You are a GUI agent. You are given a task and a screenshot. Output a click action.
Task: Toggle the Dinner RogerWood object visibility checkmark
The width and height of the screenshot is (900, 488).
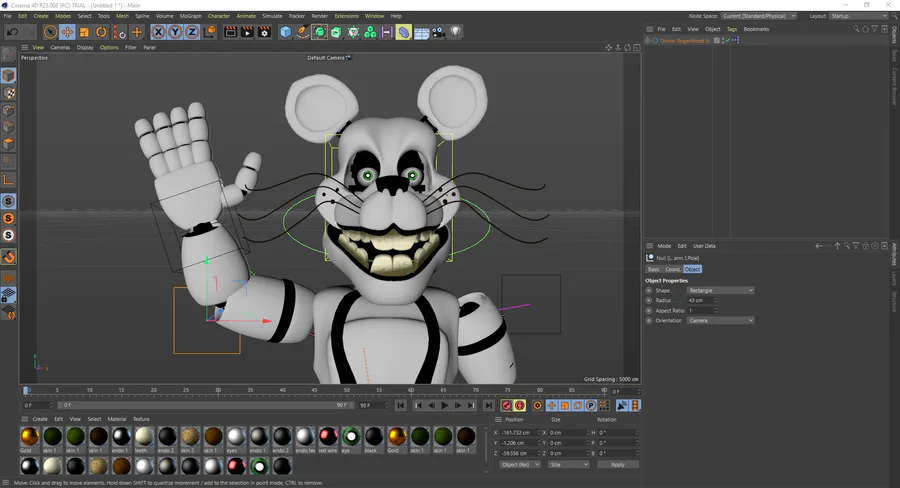(x=727, y=41)
